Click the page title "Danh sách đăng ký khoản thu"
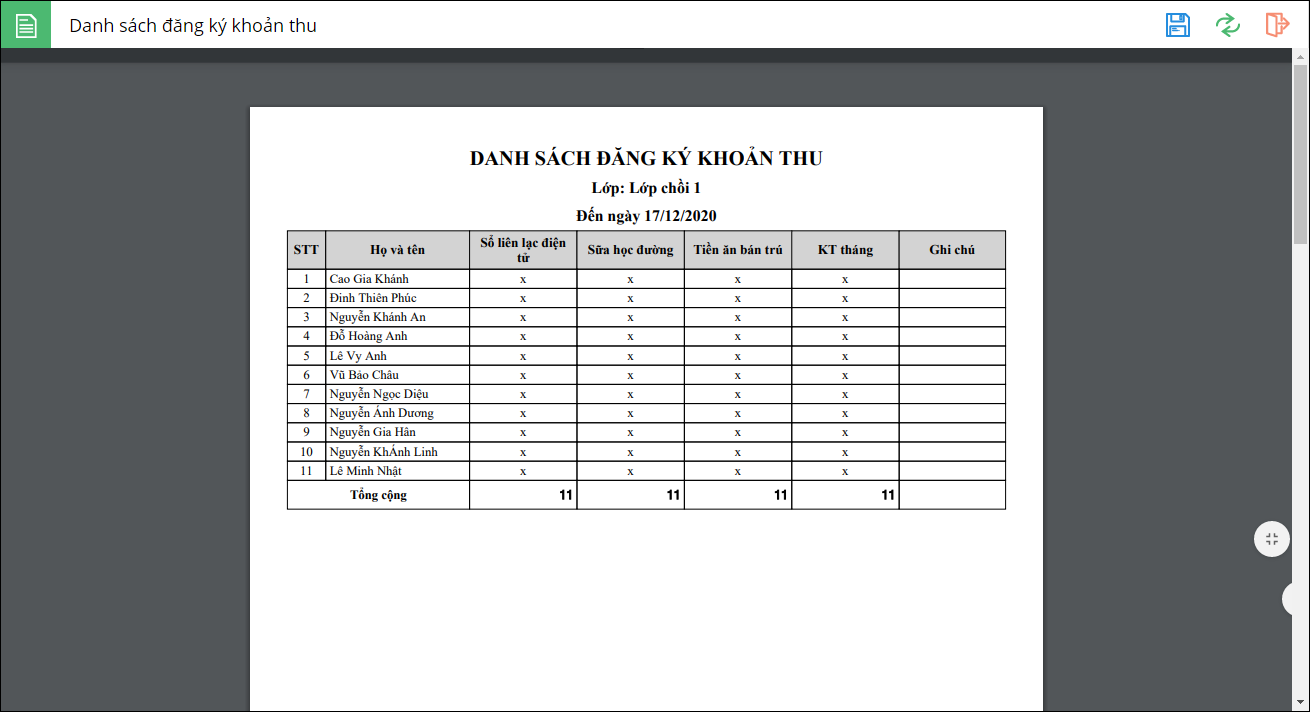 (x=193, y=25)
